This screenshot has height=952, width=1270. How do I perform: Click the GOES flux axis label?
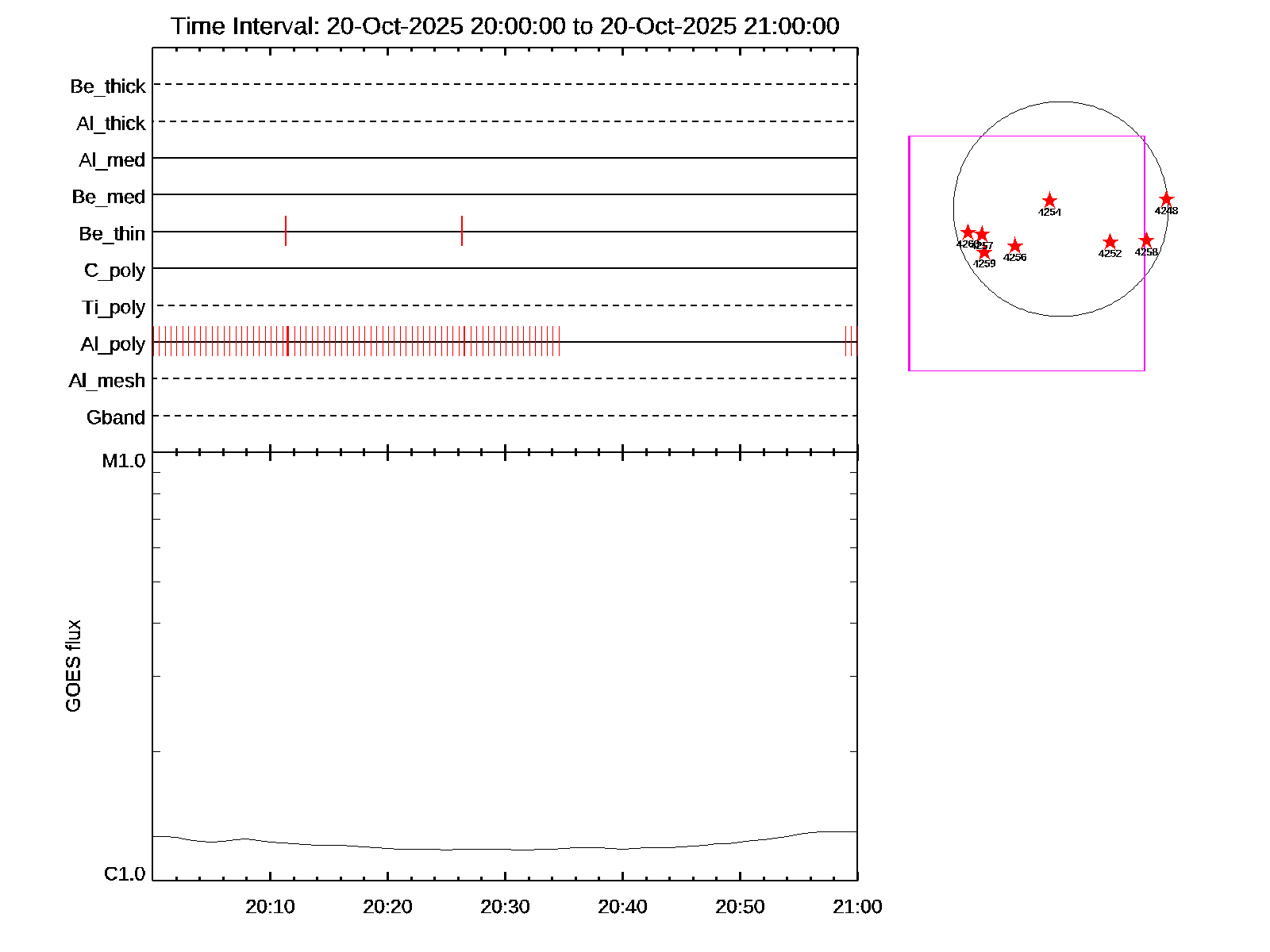(73, 666)
